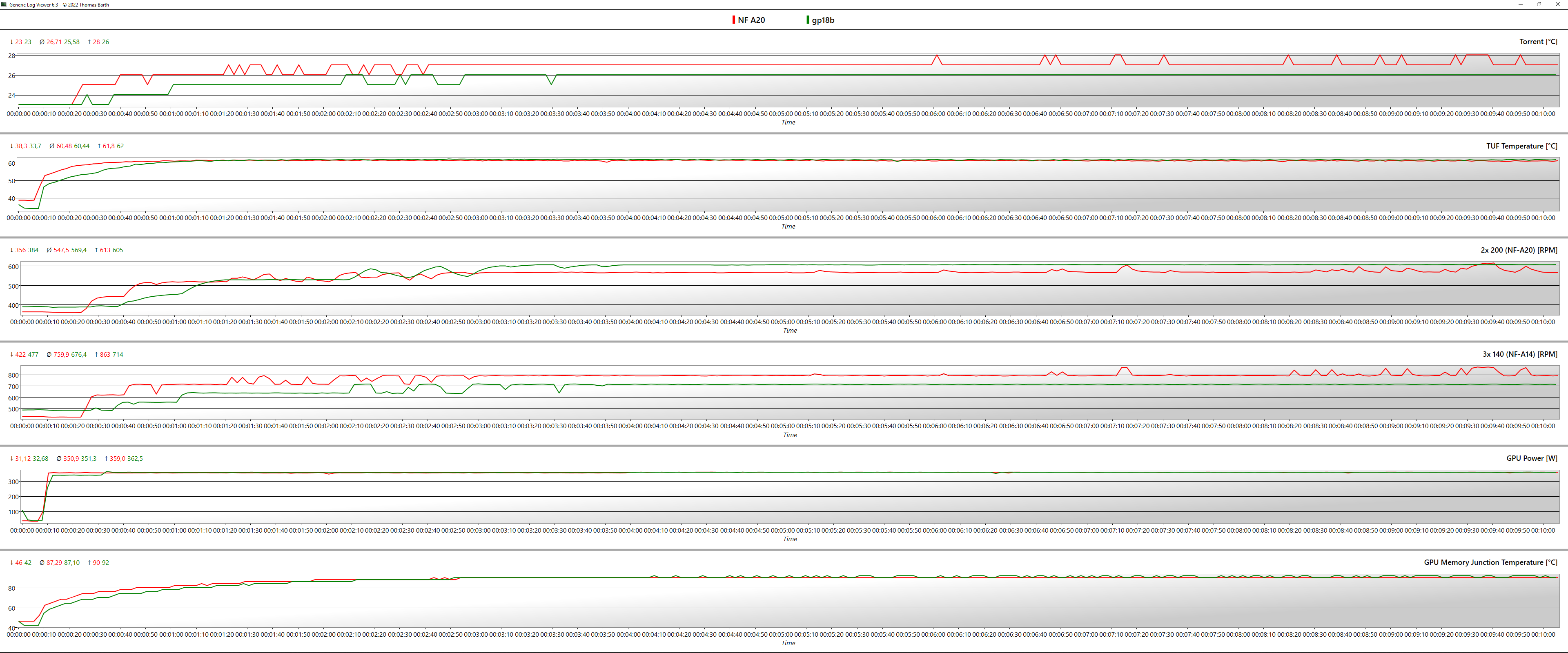Select the gp18b legend label

click(823, 20)
